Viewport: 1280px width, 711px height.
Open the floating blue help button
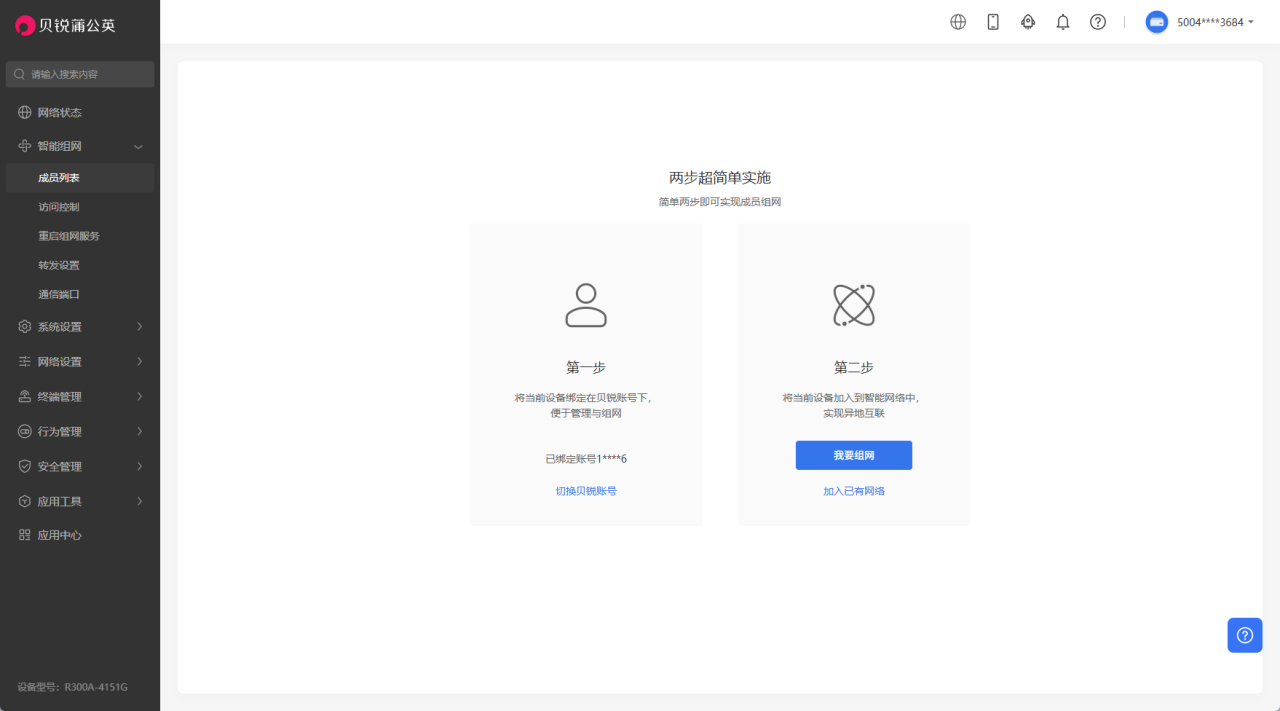1245,635
